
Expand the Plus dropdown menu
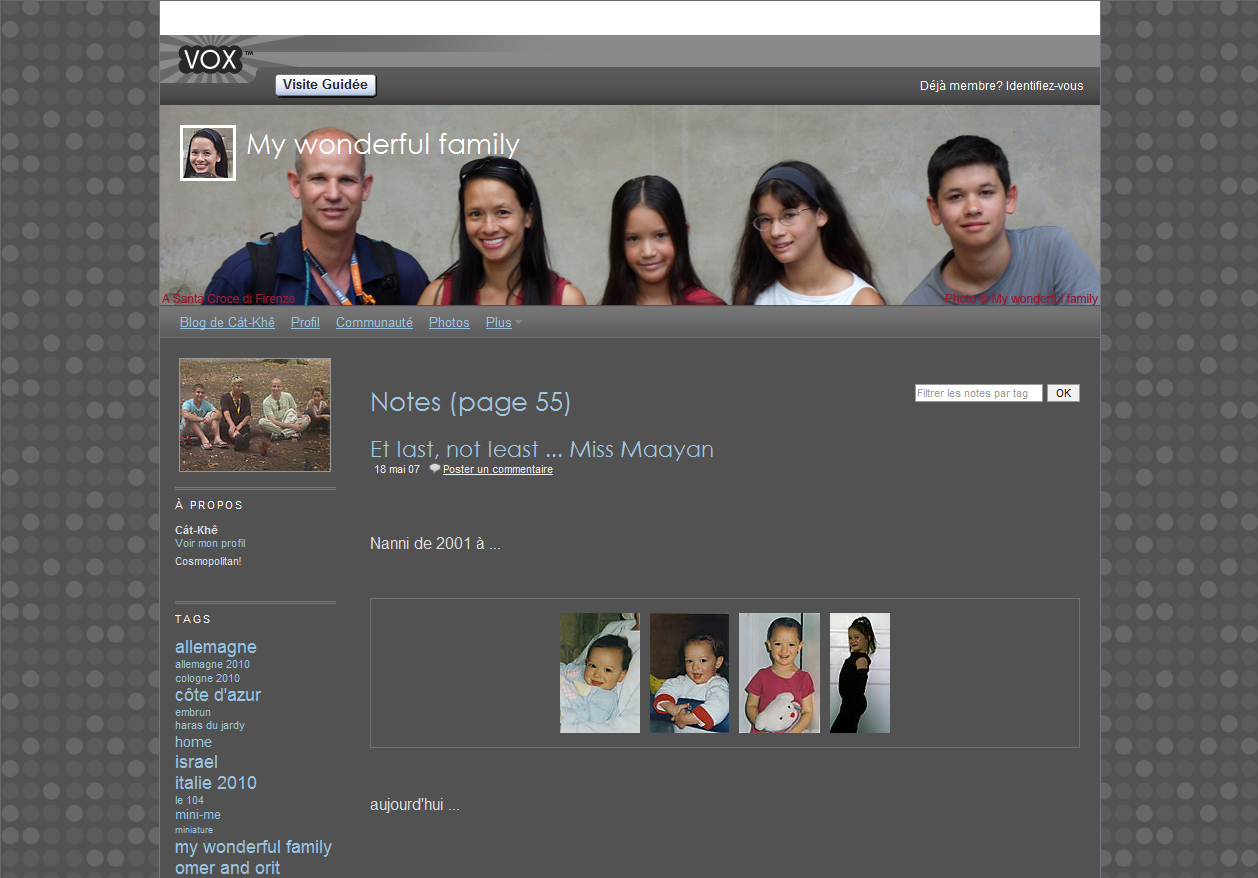coord(503,323)
